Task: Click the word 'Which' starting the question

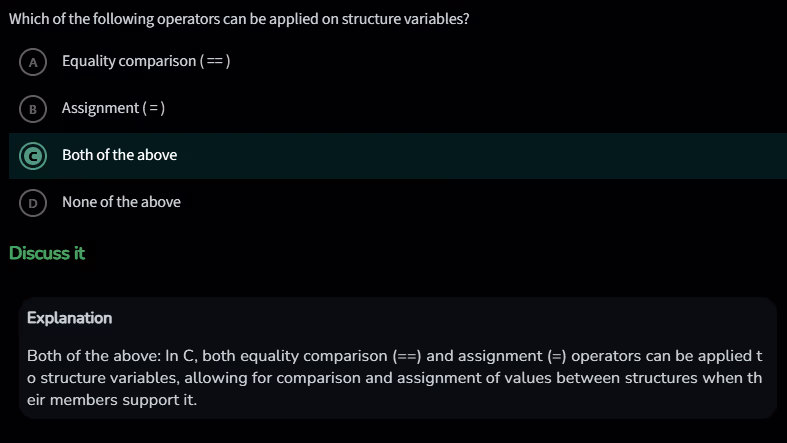Action: pos(29,20)
